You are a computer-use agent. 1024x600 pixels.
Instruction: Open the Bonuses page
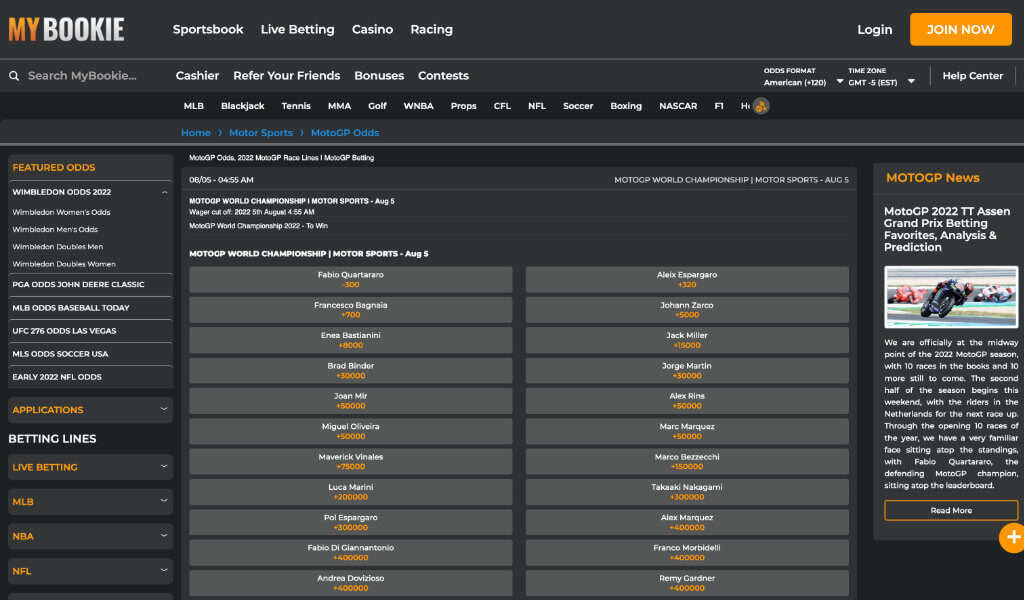click(379, 76)
